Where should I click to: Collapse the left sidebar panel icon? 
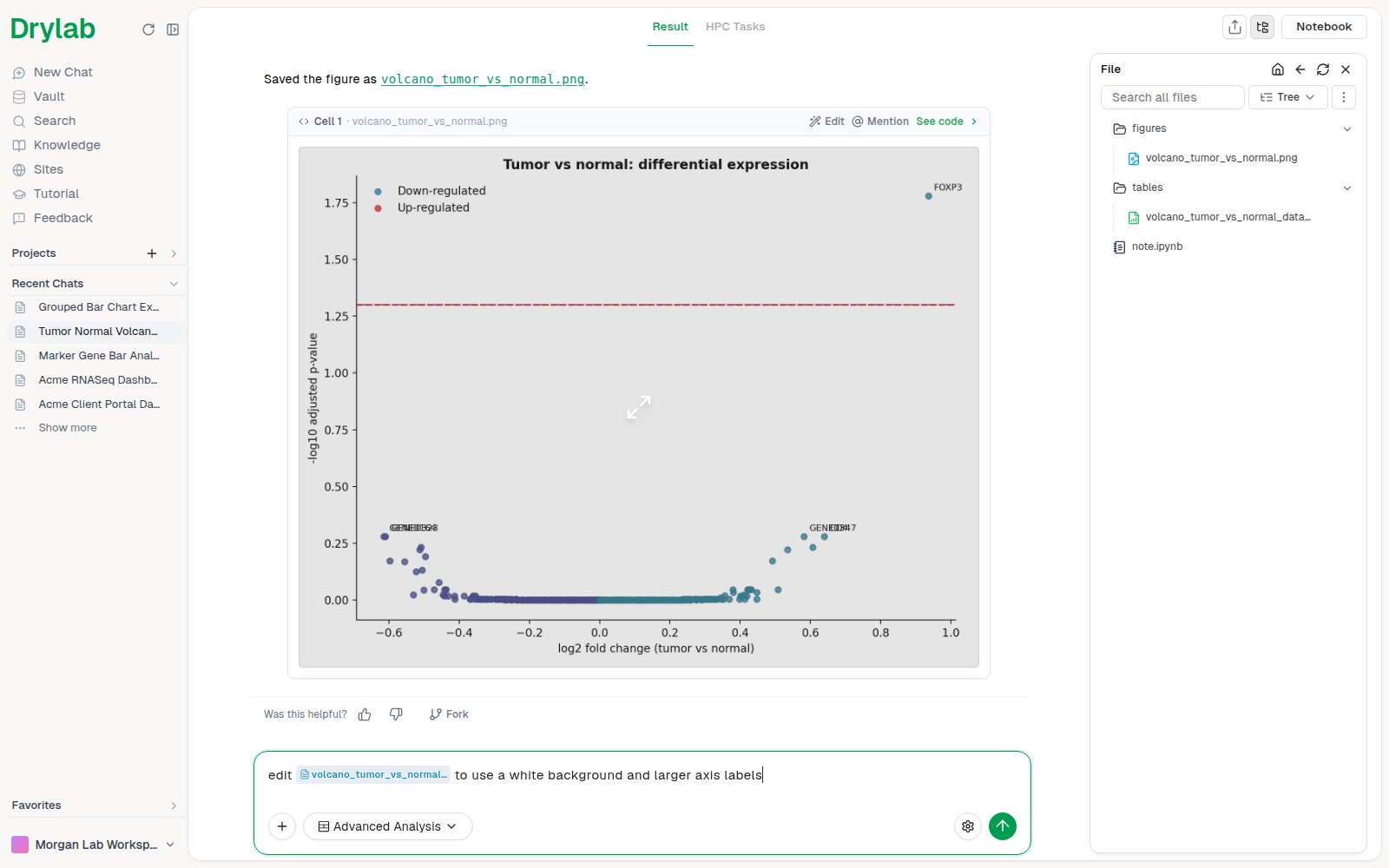[x=173, y=30]
